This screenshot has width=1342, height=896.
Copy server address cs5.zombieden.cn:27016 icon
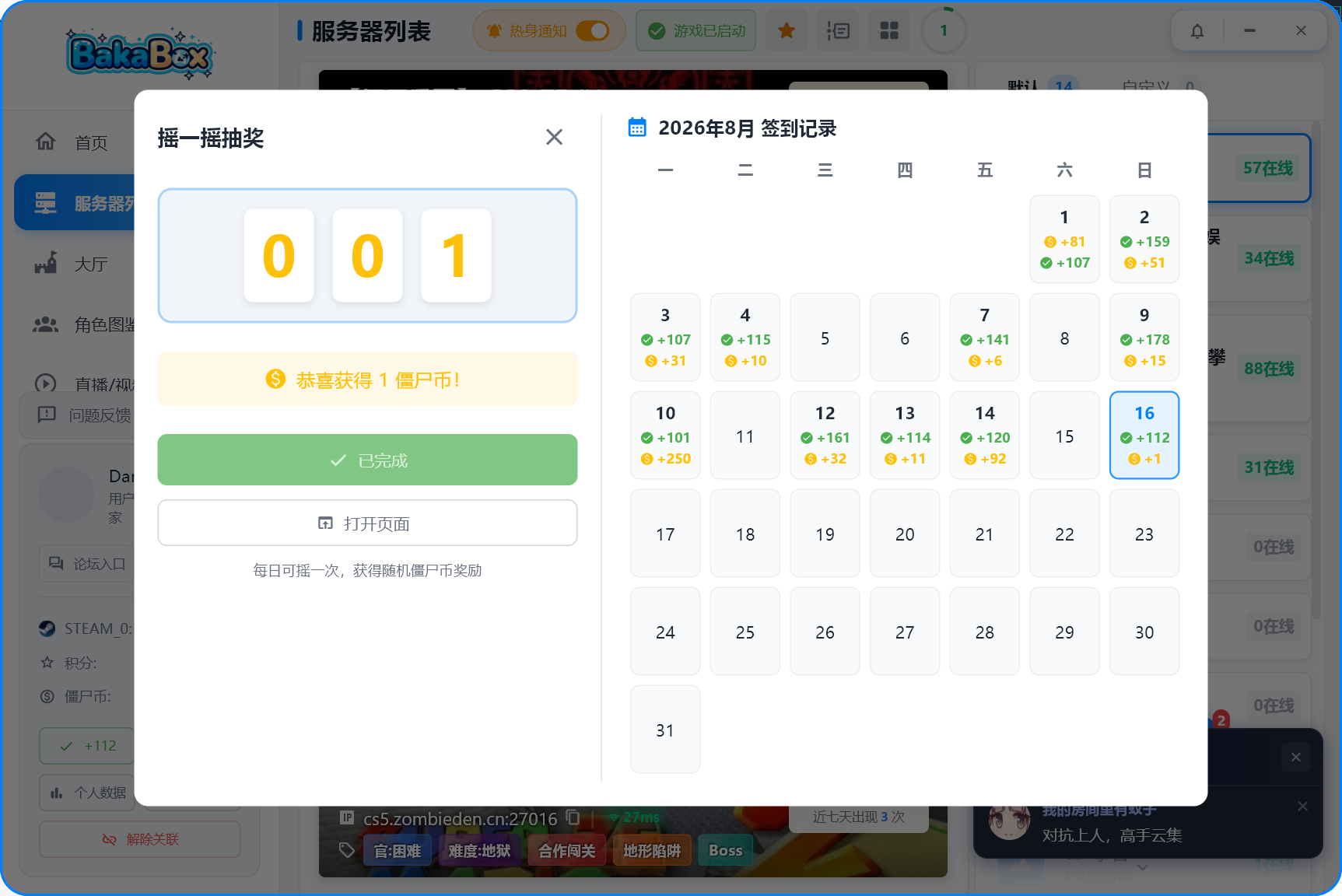[573, 817]
